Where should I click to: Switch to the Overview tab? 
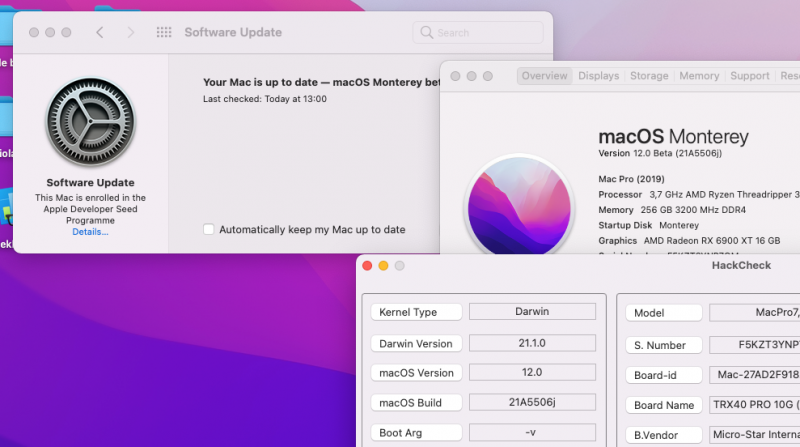click(544, 76)
